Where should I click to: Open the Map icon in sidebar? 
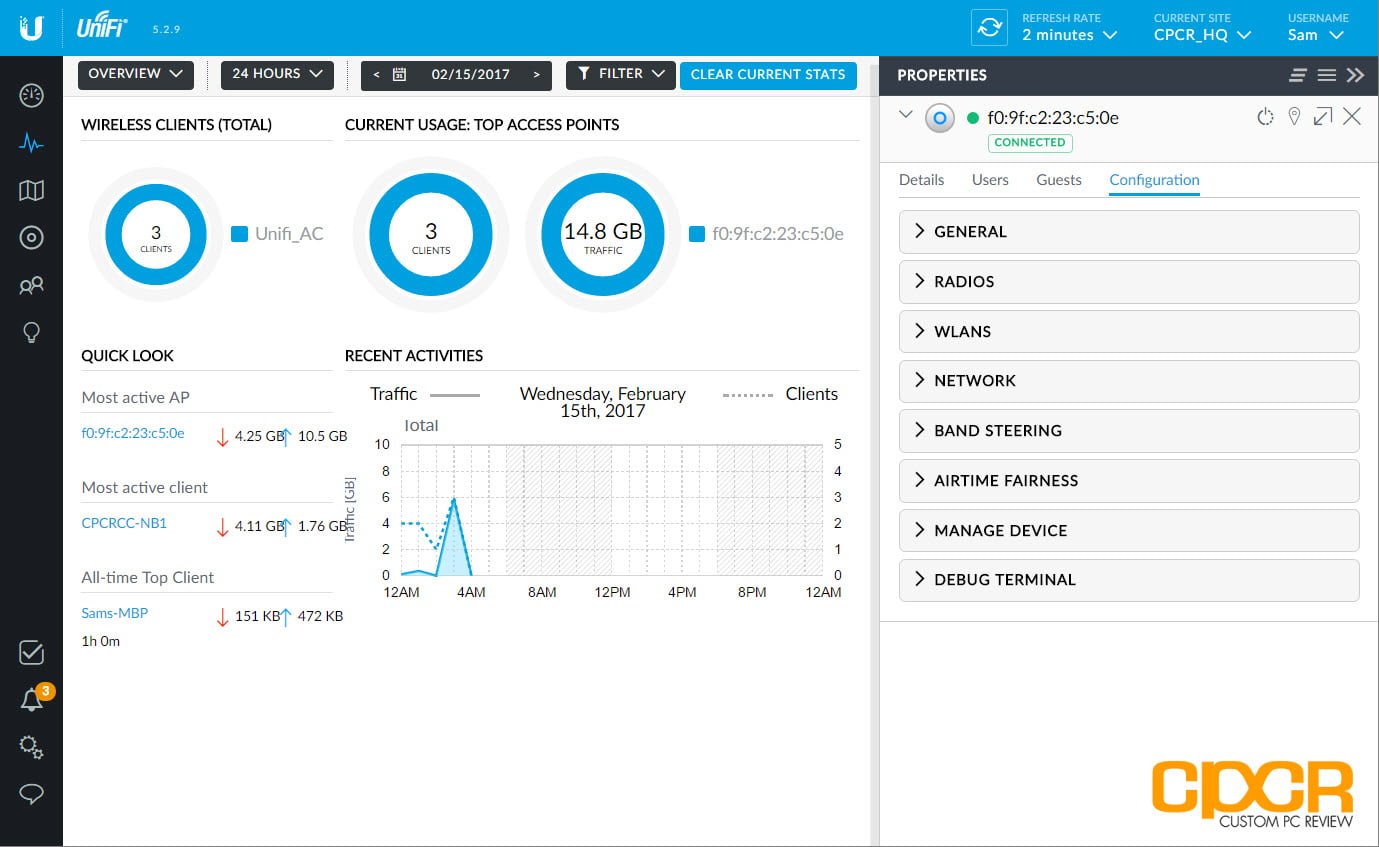click(x=31, y=190)
